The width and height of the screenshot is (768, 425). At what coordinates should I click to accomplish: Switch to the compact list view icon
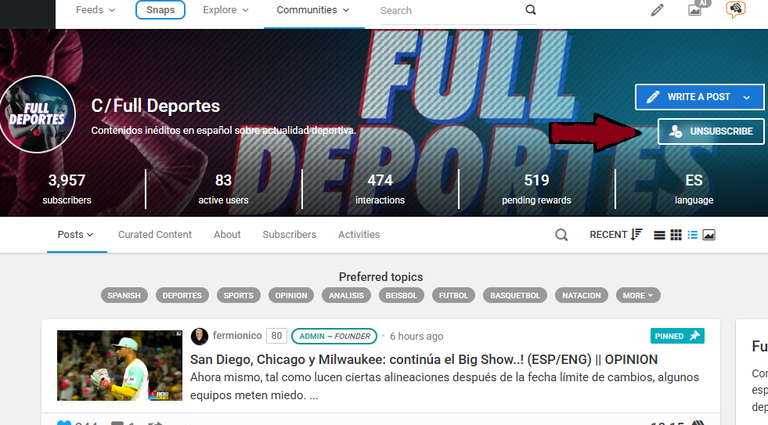[x=659, y=236]
